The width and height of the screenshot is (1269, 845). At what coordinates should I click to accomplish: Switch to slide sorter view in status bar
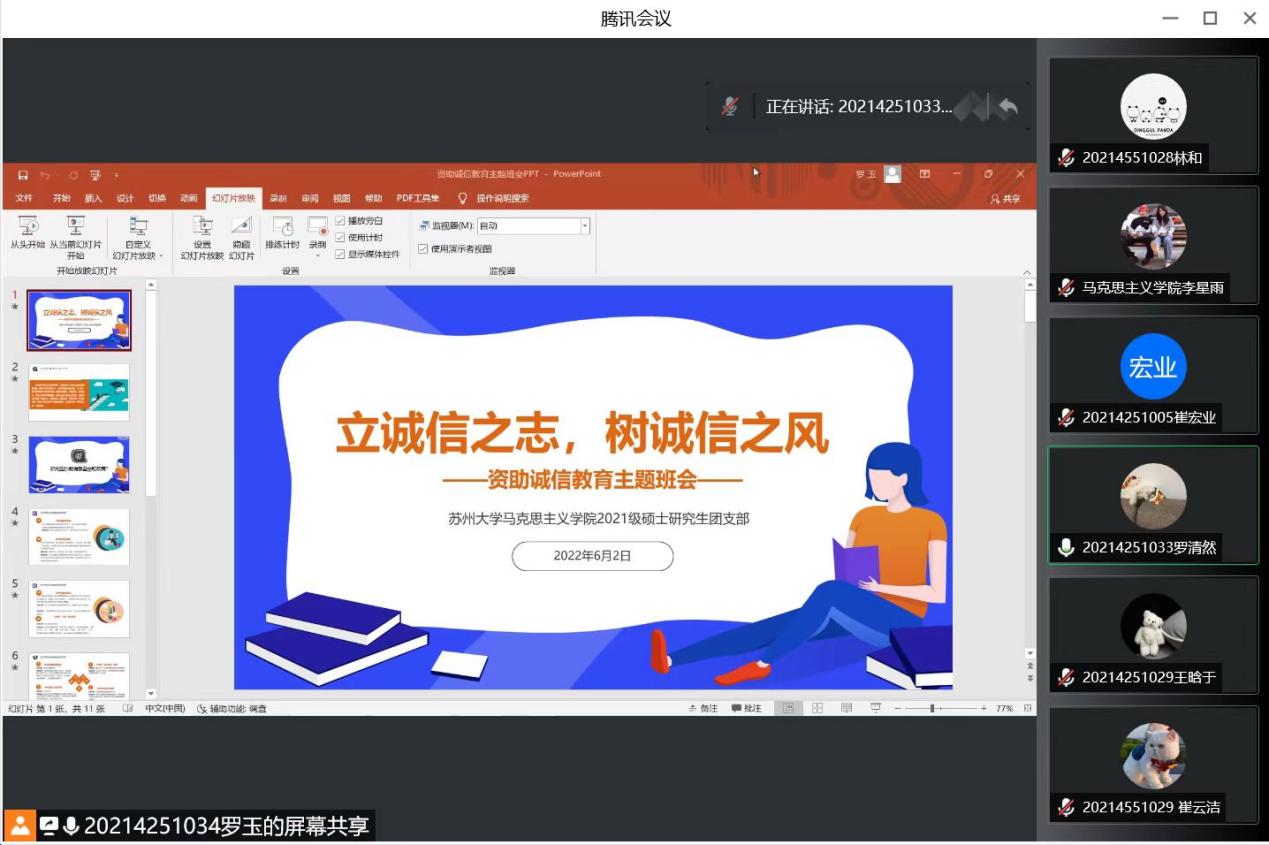pyautogui.click(x=817, y=708)
